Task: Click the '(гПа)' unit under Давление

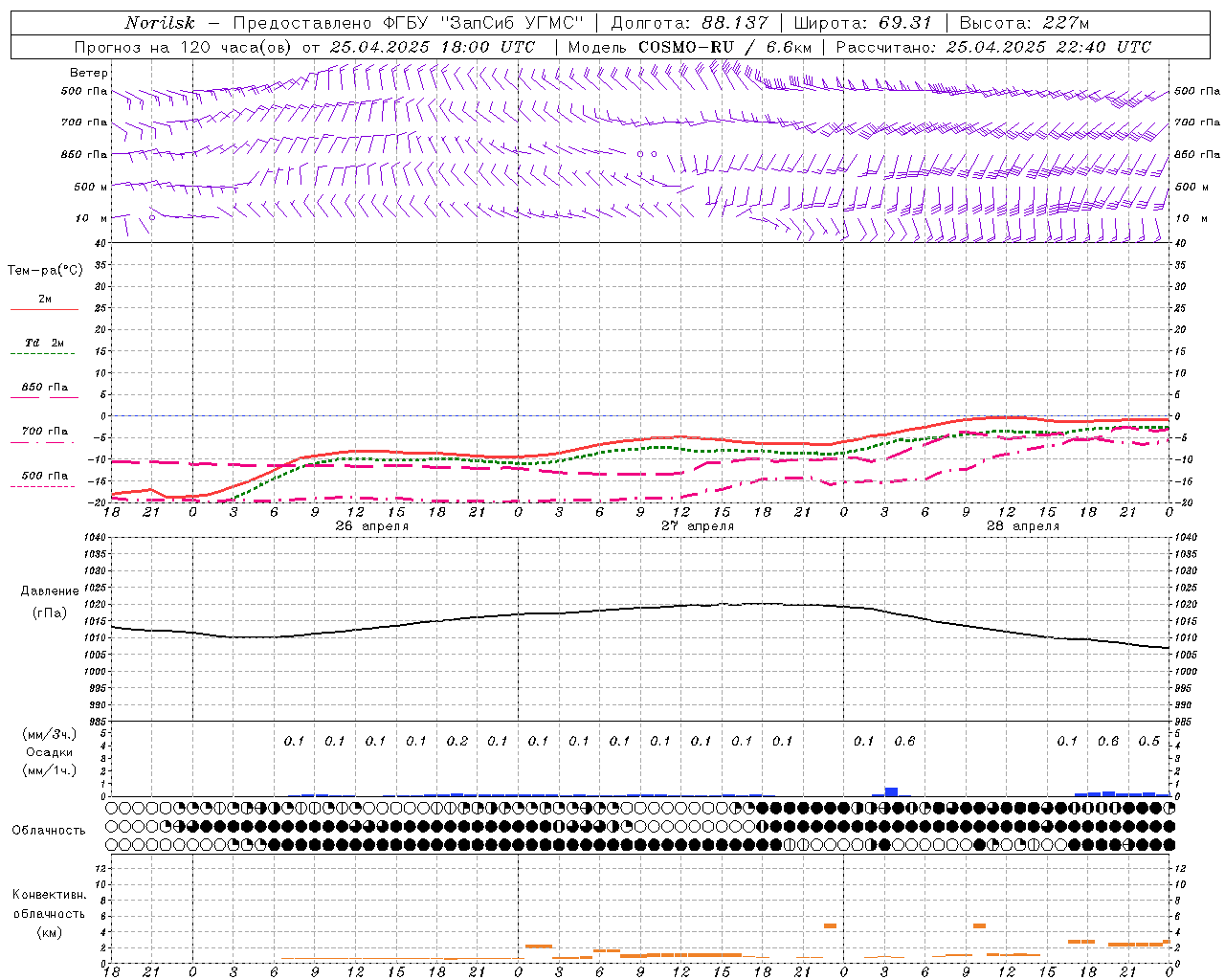Action: pyautogui.click(x=50, y=612)
